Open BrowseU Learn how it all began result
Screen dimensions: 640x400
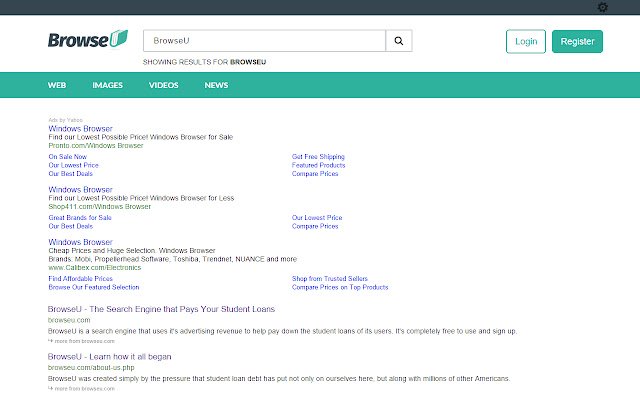point(109,357)
